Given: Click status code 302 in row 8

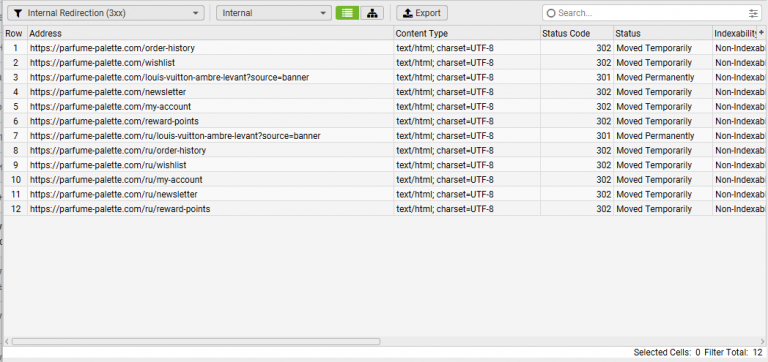Looking at the screenshot, I should click(x=603, y=150).
